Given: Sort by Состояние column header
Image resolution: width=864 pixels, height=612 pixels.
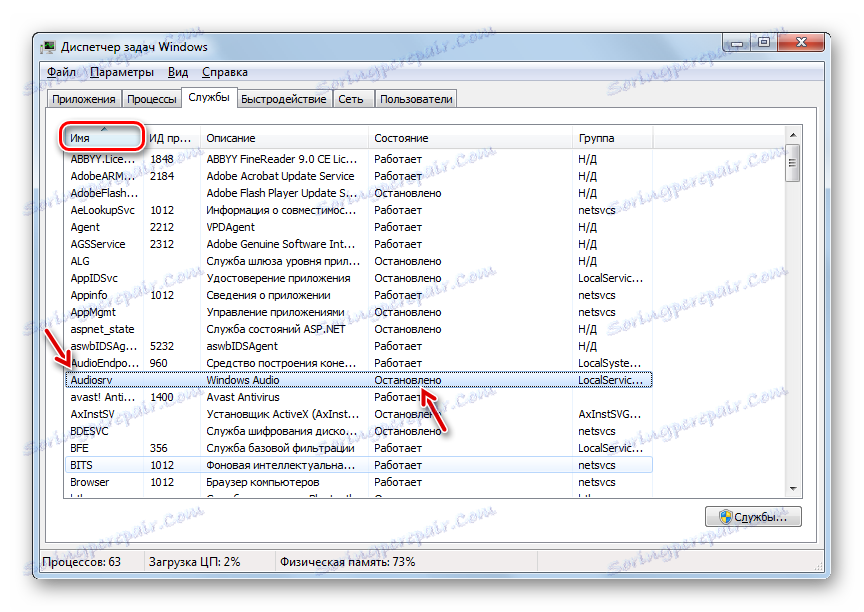Looking at the screenshot, I should (470, 138).
